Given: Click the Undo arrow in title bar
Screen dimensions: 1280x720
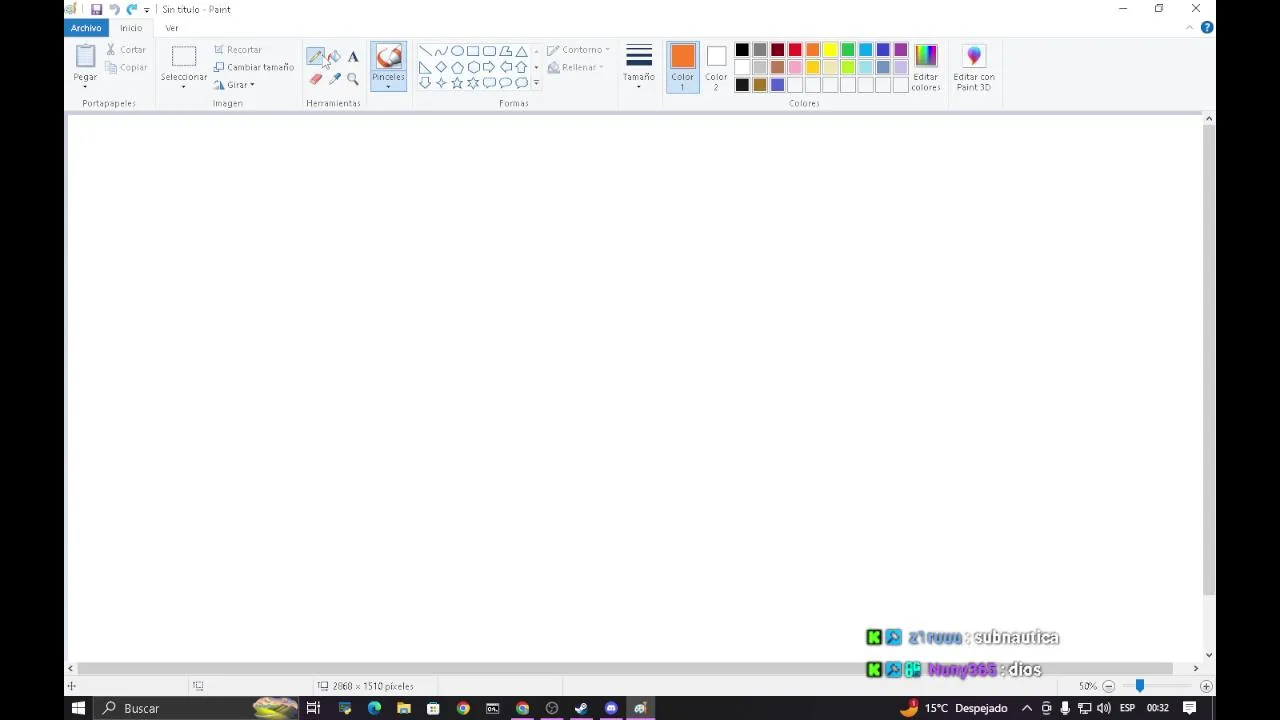Looking at the screenshot, I should pyautogui.click(x=114, y=9).
